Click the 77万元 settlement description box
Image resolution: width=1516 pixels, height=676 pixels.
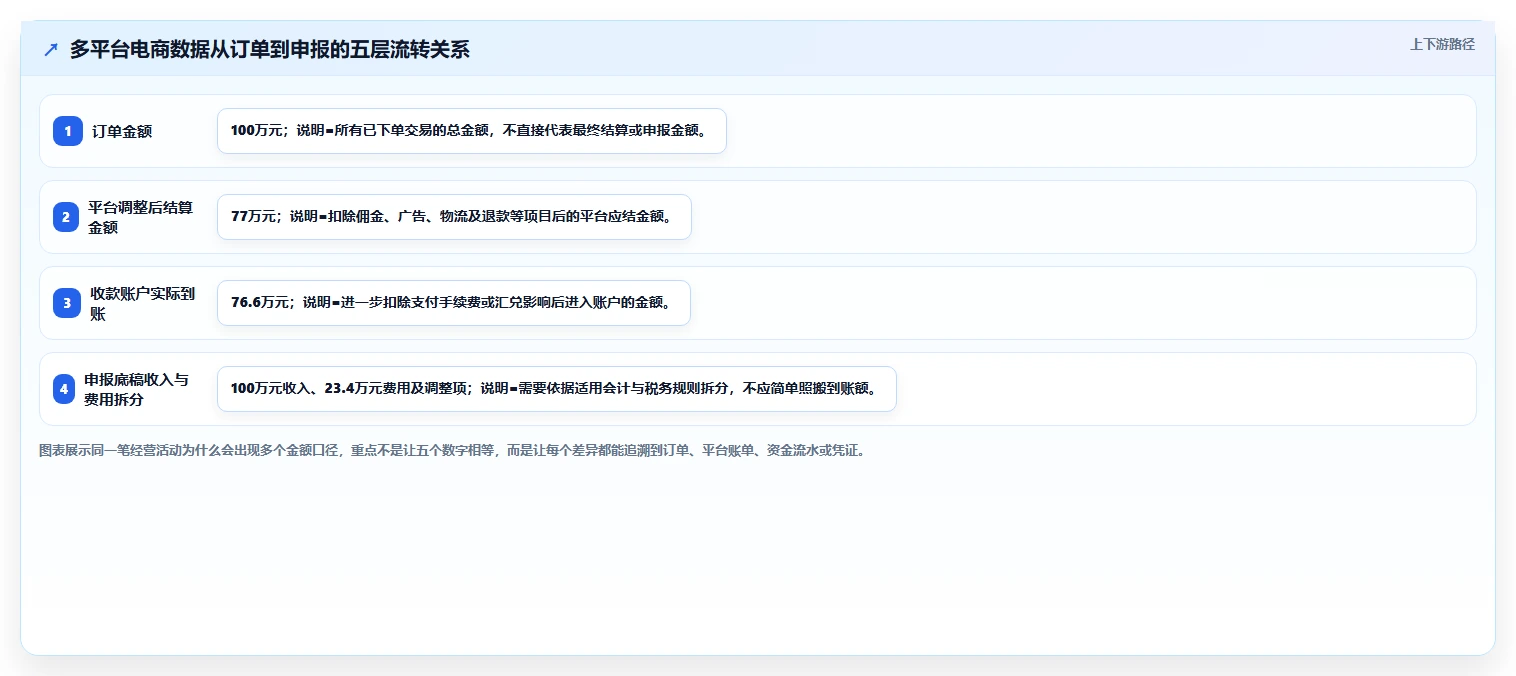tap(454, 217)
